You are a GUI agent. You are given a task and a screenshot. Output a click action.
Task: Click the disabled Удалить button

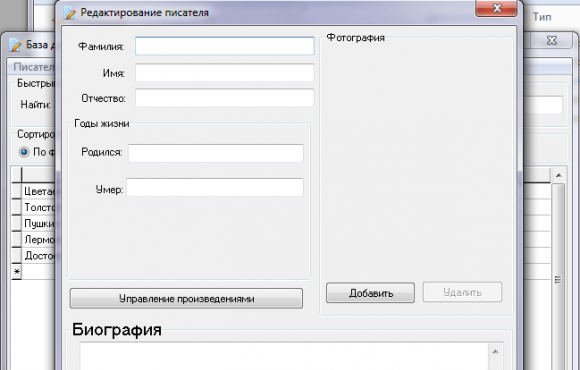click(x=462, y=292)
